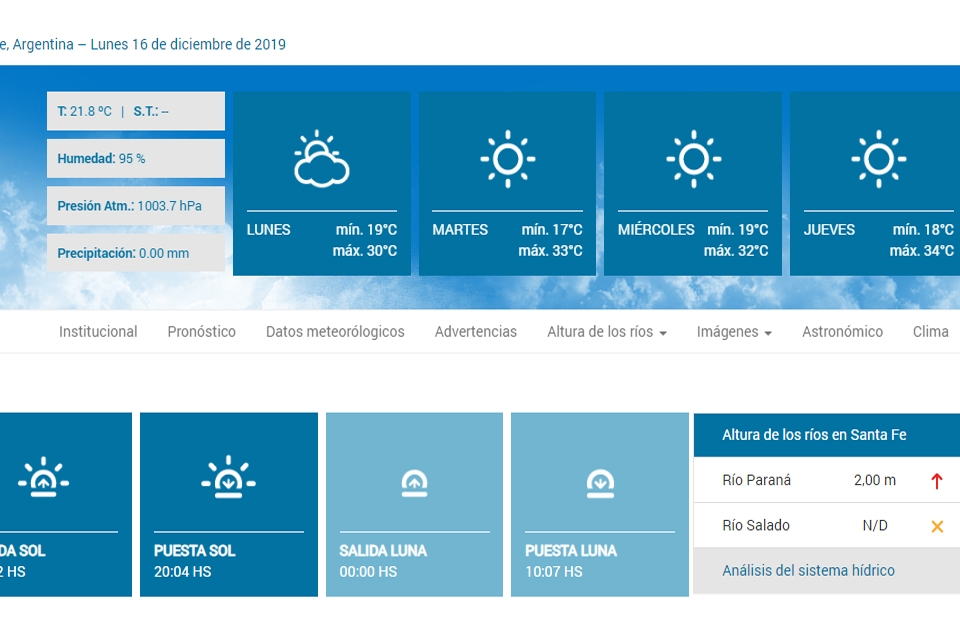Click the Río Paraná river height row
960x630 pixels.
[810, 481]
